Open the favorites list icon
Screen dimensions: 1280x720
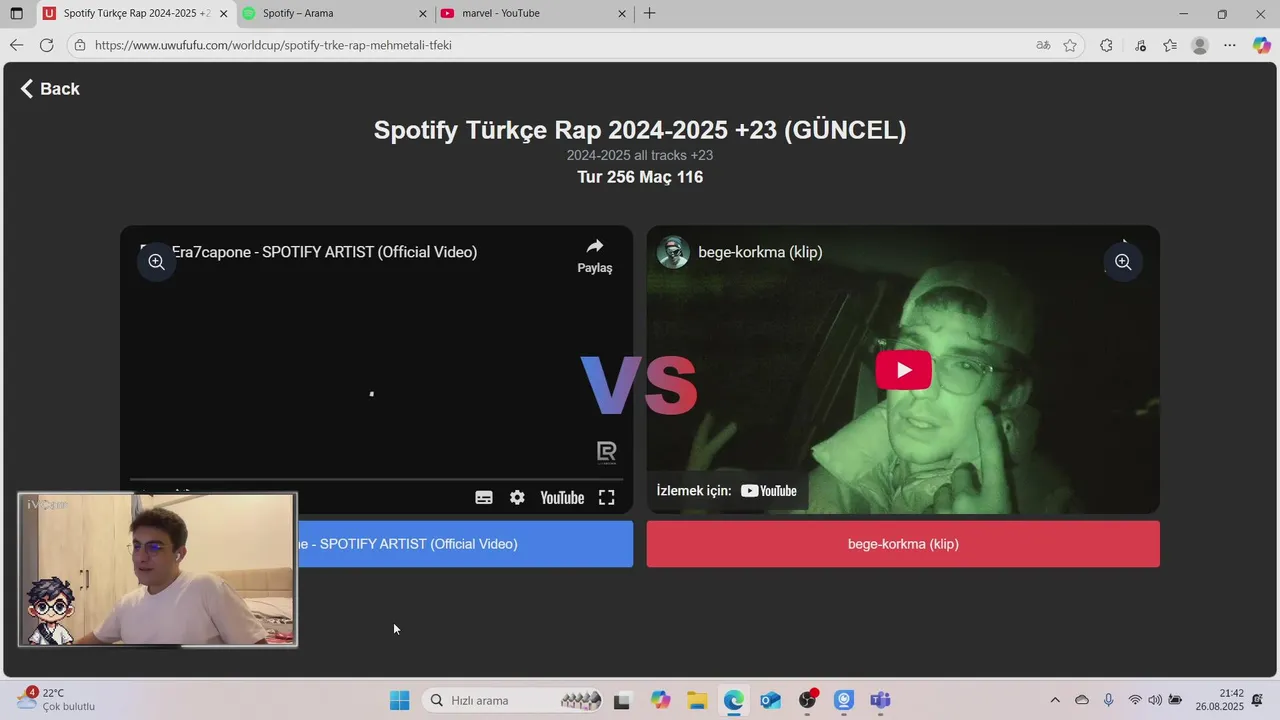click(1170, 45)
